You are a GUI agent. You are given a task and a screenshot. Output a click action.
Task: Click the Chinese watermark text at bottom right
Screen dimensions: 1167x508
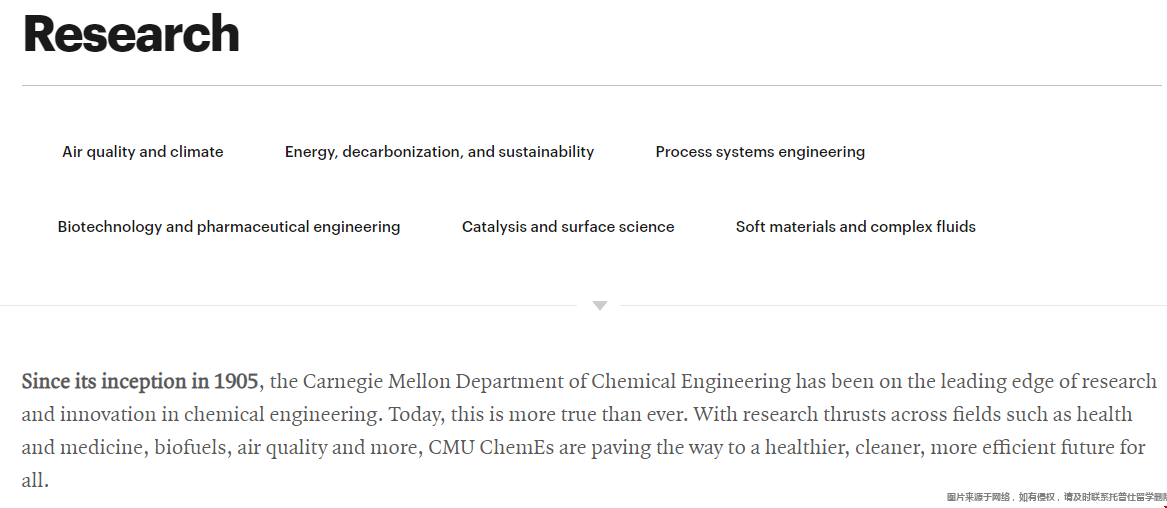click(1056, 497)
